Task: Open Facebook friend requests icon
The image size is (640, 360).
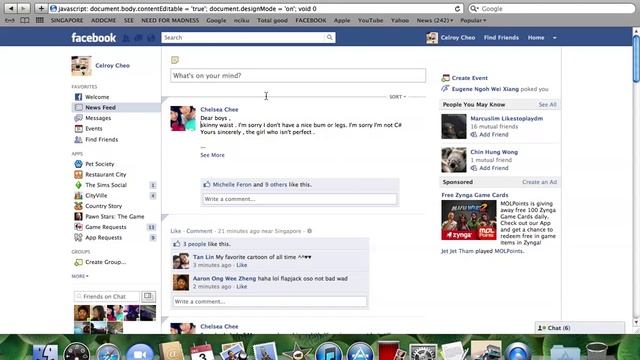Action: point(126,38)
